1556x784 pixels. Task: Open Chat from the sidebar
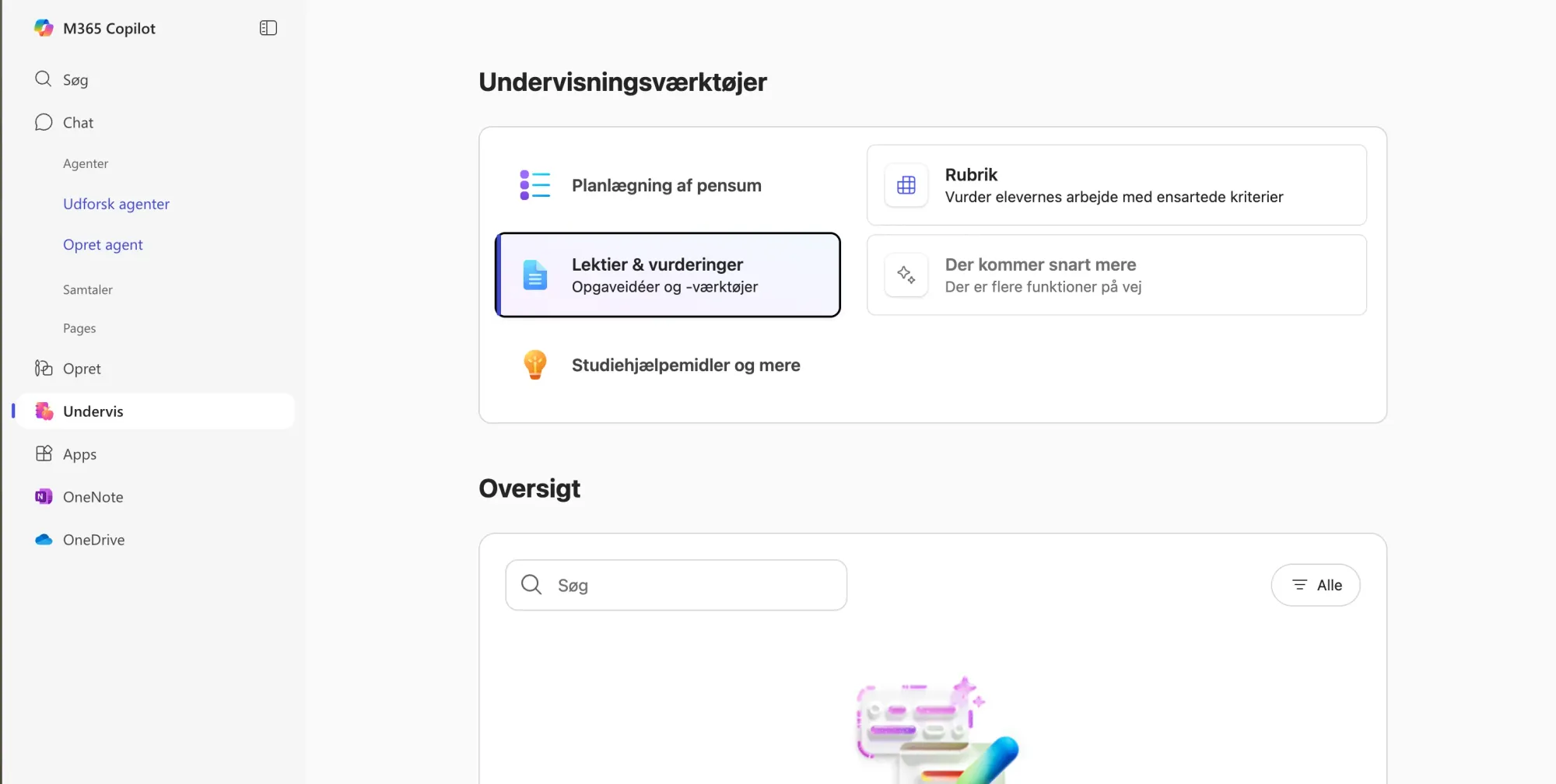78,123
